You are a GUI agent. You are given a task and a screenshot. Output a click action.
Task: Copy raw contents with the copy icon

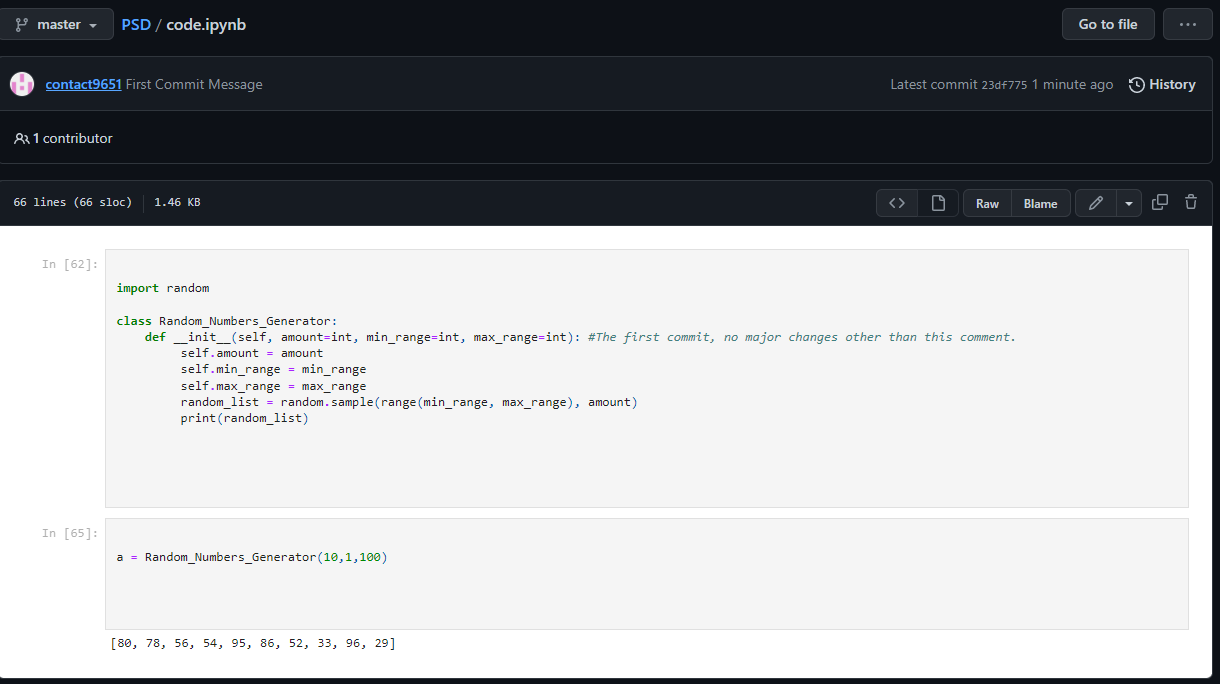tap(1160, 202)
